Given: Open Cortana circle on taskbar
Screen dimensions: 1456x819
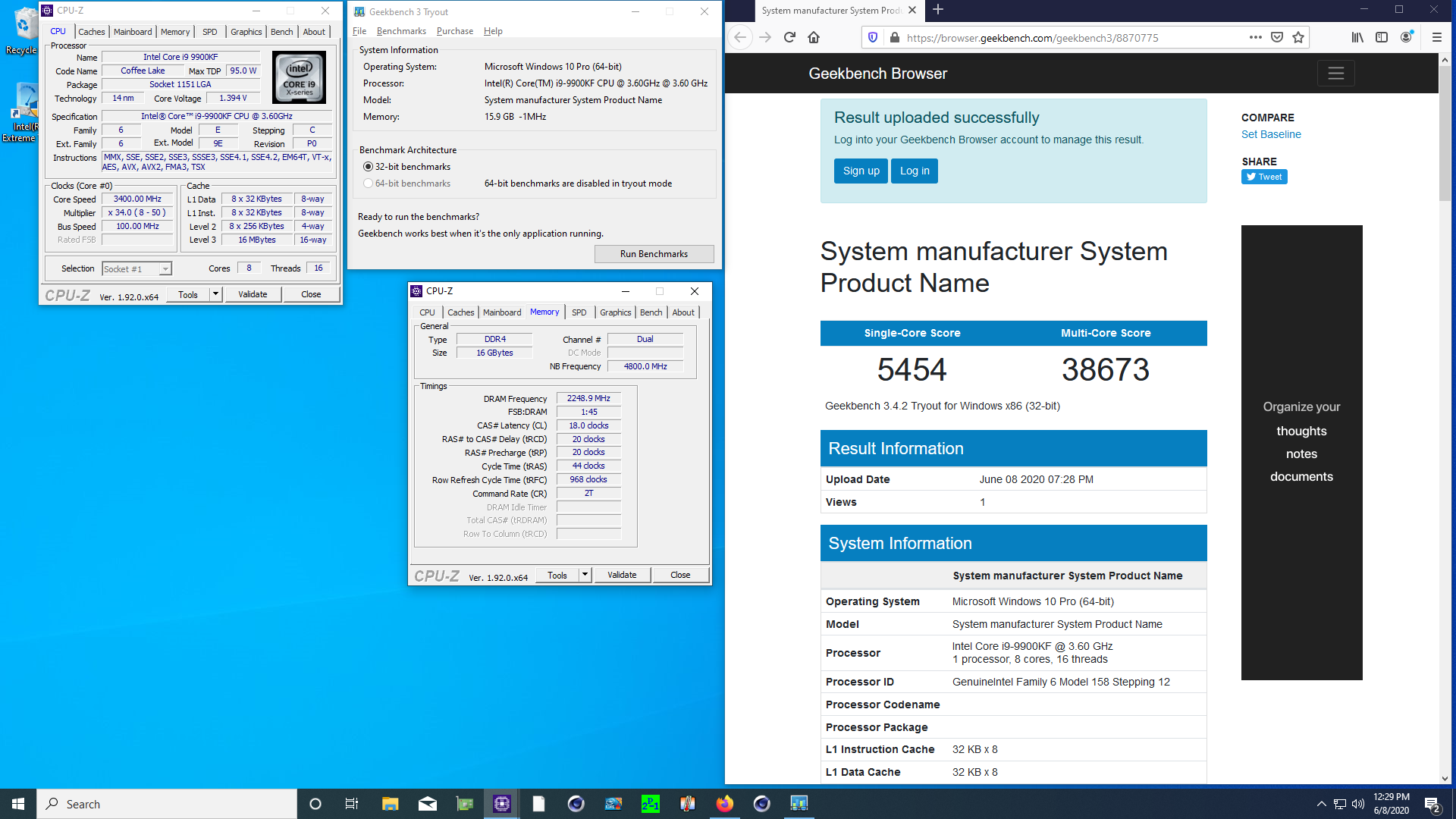Looking at the screenshot, I should click(x=315, y=804).
